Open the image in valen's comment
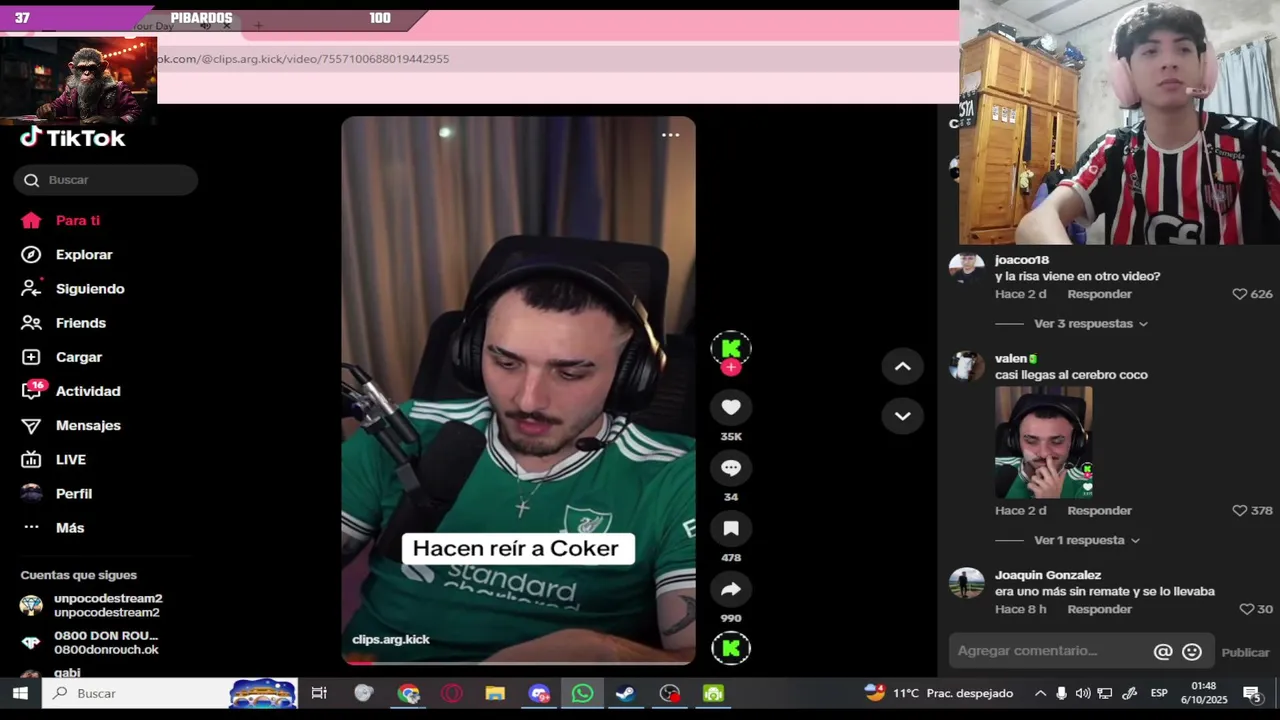The height and width of the screenshot is (720, 1280). [1044, 442]
